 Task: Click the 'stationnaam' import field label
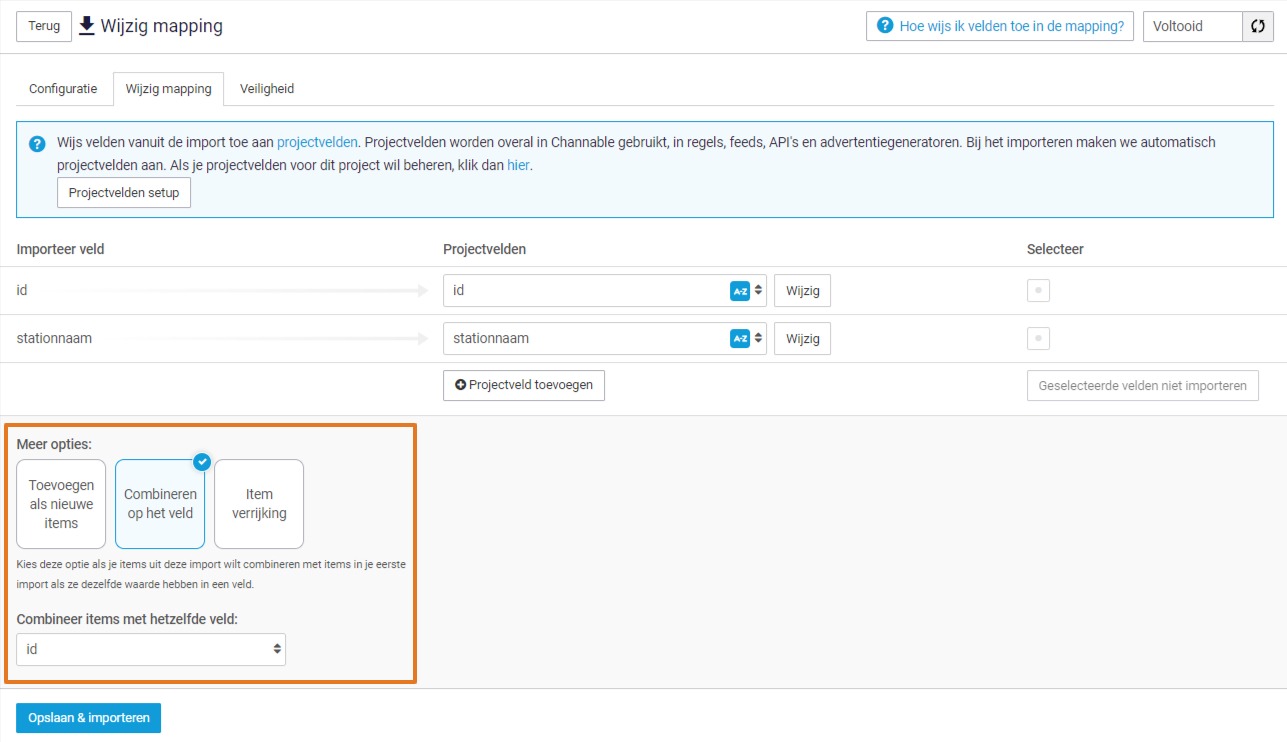click(x=54, y=338)
